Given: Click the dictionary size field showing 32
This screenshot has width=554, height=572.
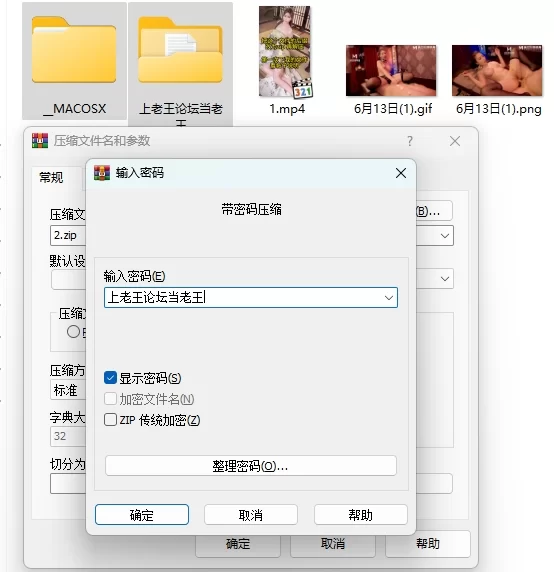Looking at the screenshot, I should pyautogui.click(x=68, y=436).
